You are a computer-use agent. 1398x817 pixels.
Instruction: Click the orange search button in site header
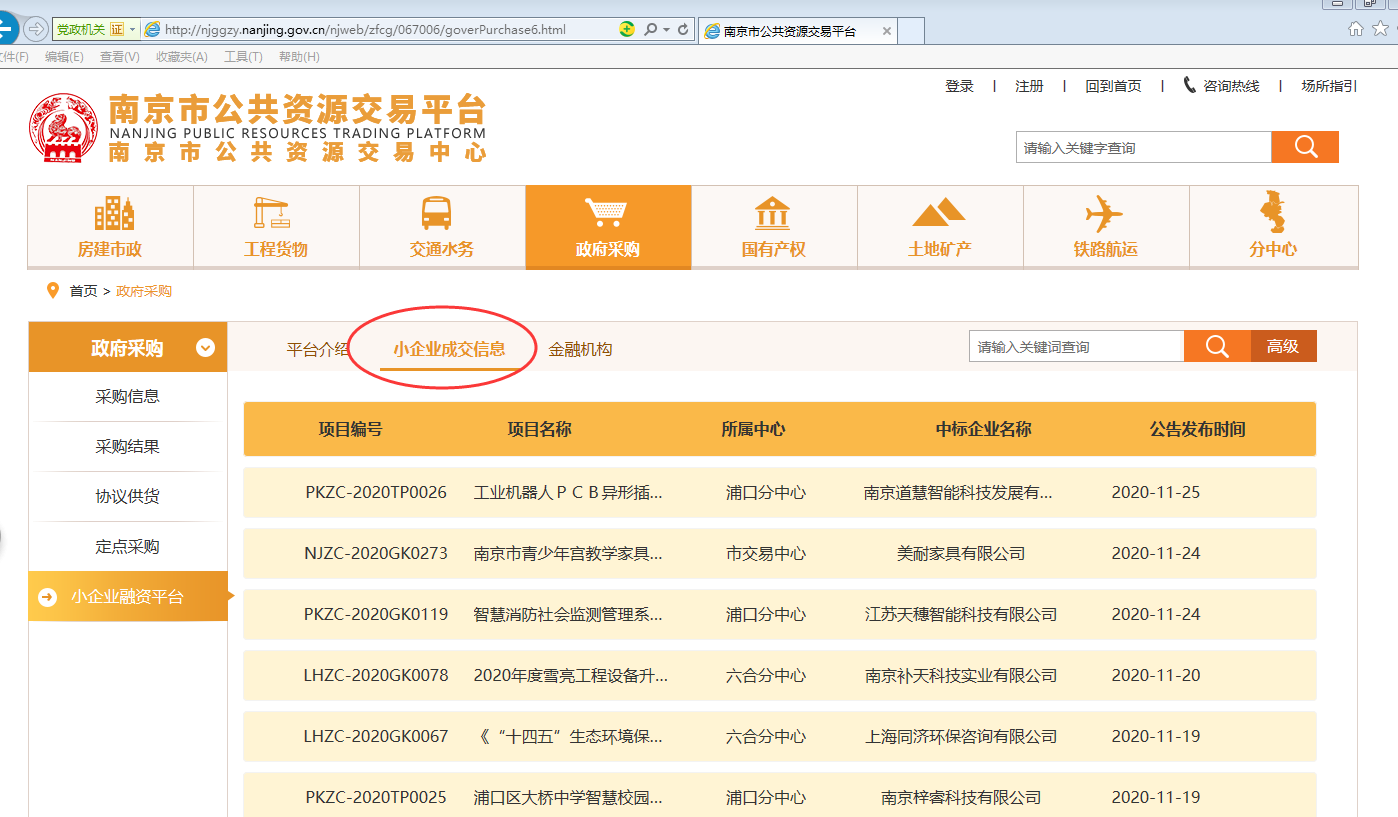(1304, 147)
